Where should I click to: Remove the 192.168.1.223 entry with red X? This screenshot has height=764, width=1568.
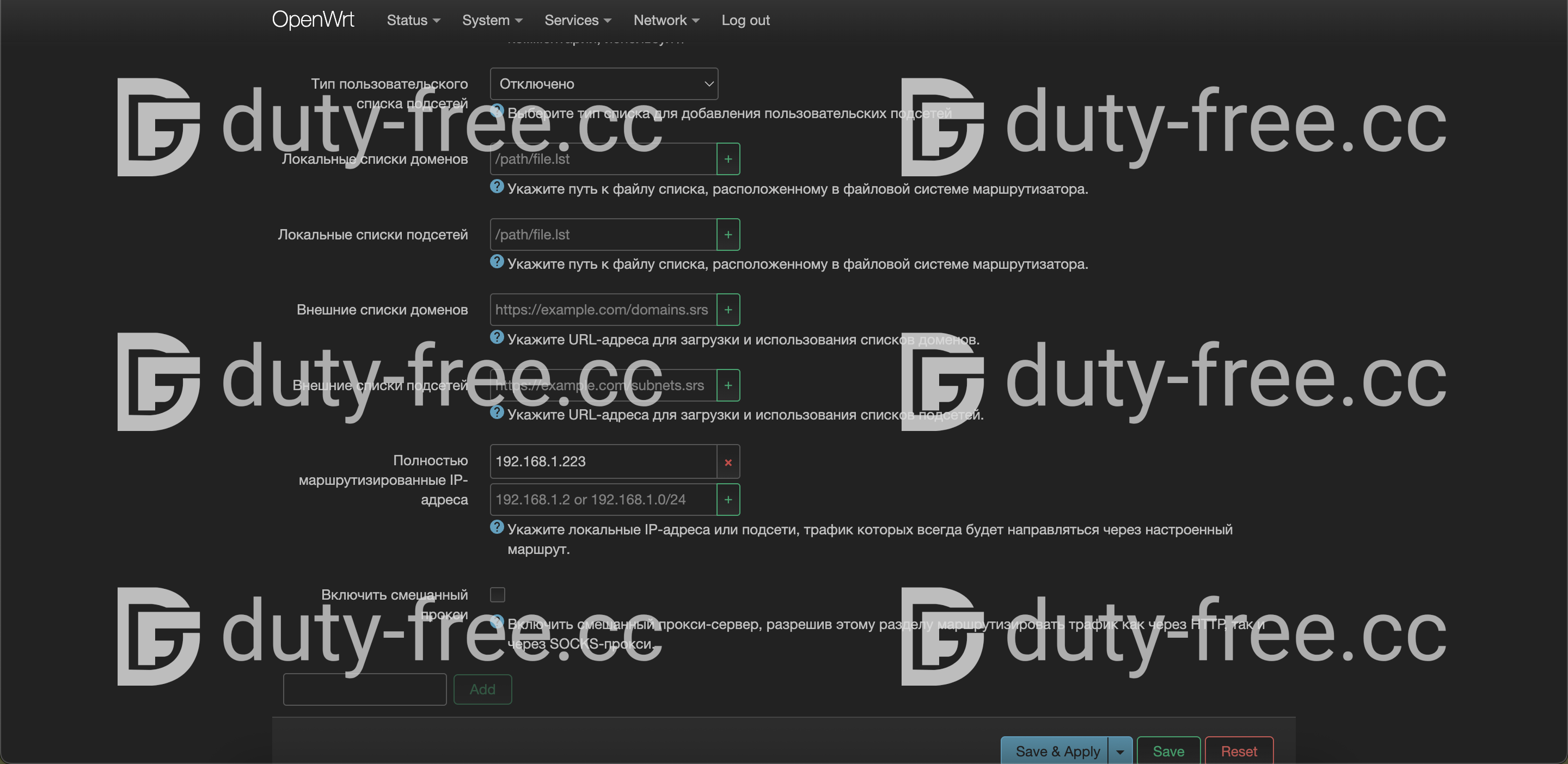coord(728,463)
